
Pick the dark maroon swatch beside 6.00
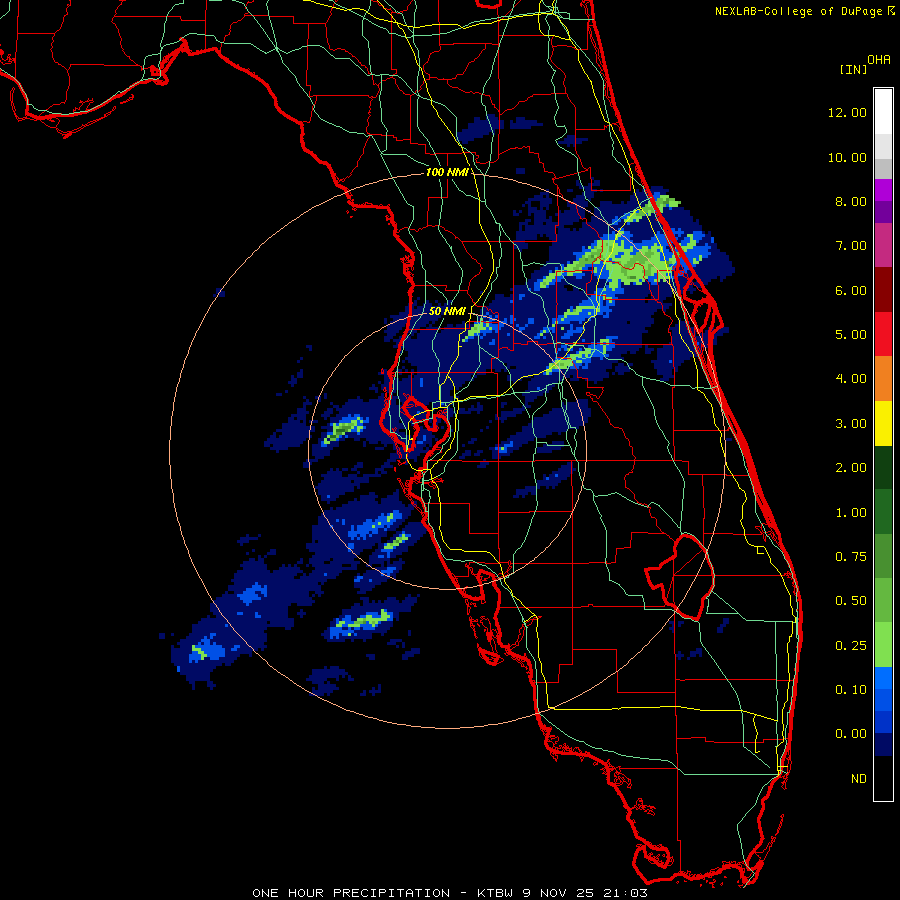[x=883, y=290]
